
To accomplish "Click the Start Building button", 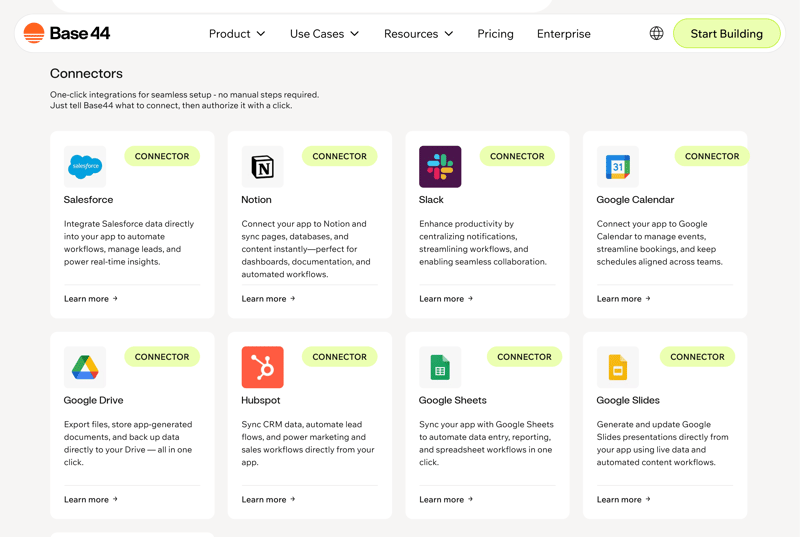I will click(x=726, y=34).
